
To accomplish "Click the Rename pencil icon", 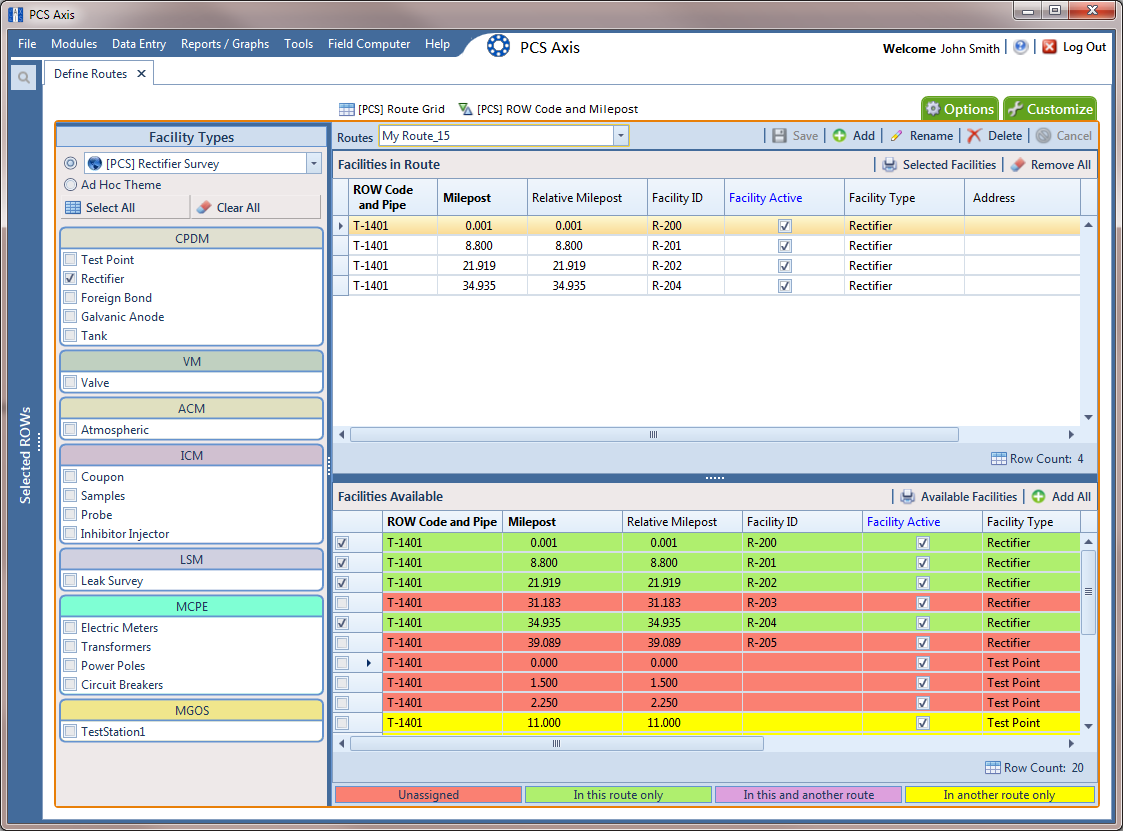I will 896,135.
